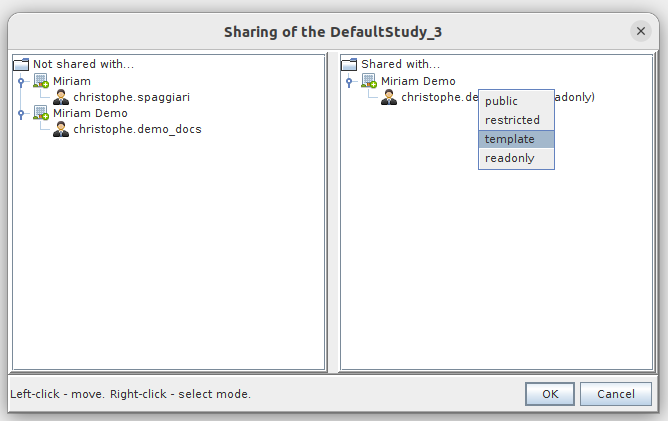The height and width of the screenshot is (421, 668).
Task: Click the user icon beside christophe.demo_docs
Action: (x=61, y=129)
